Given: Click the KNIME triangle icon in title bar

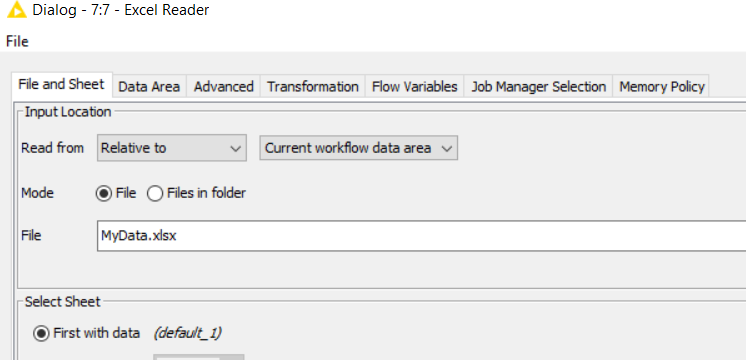Looking at the screenshot, I should tap(17, 10).
